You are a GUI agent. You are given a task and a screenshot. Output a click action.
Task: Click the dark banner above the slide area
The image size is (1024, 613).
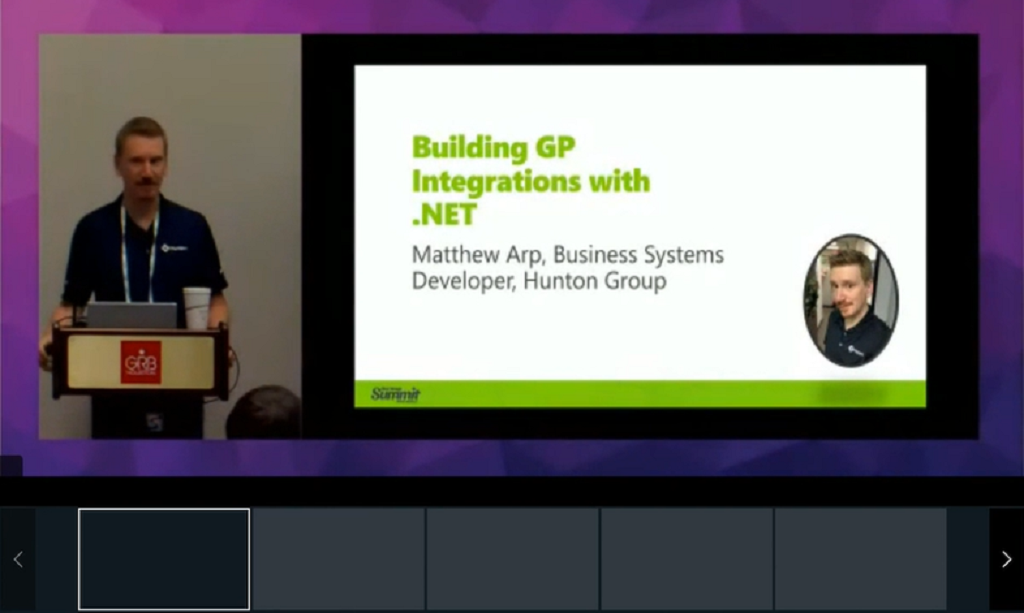(x=640, y=45)
